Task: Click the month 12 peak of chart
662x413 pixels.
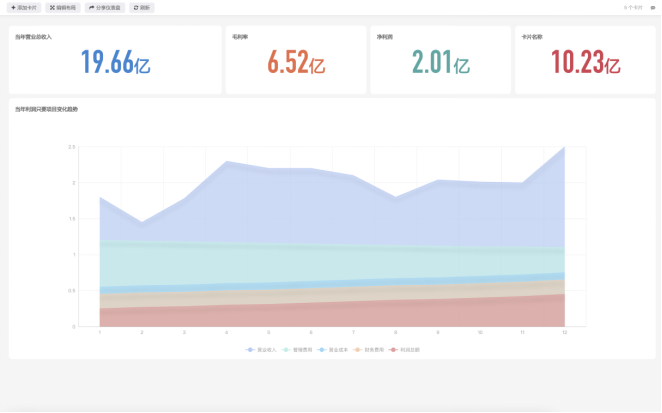Action: (x=564, y=147)
